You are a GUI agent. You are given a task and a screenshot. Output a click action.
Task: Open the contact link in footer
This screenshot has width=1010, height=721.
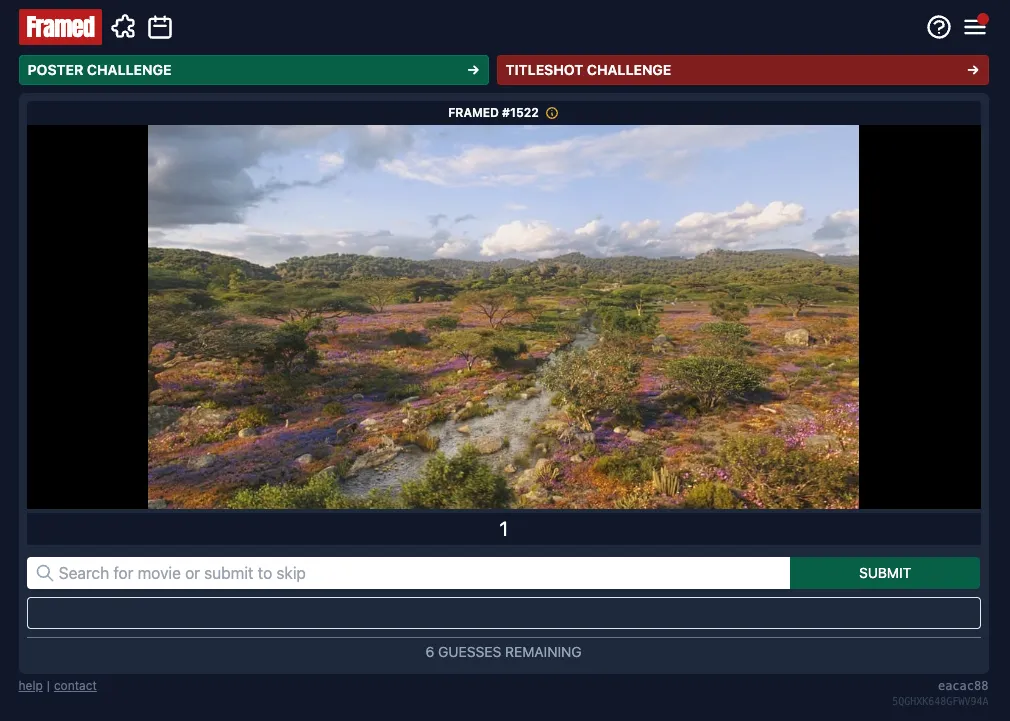[x=75, y=686]
